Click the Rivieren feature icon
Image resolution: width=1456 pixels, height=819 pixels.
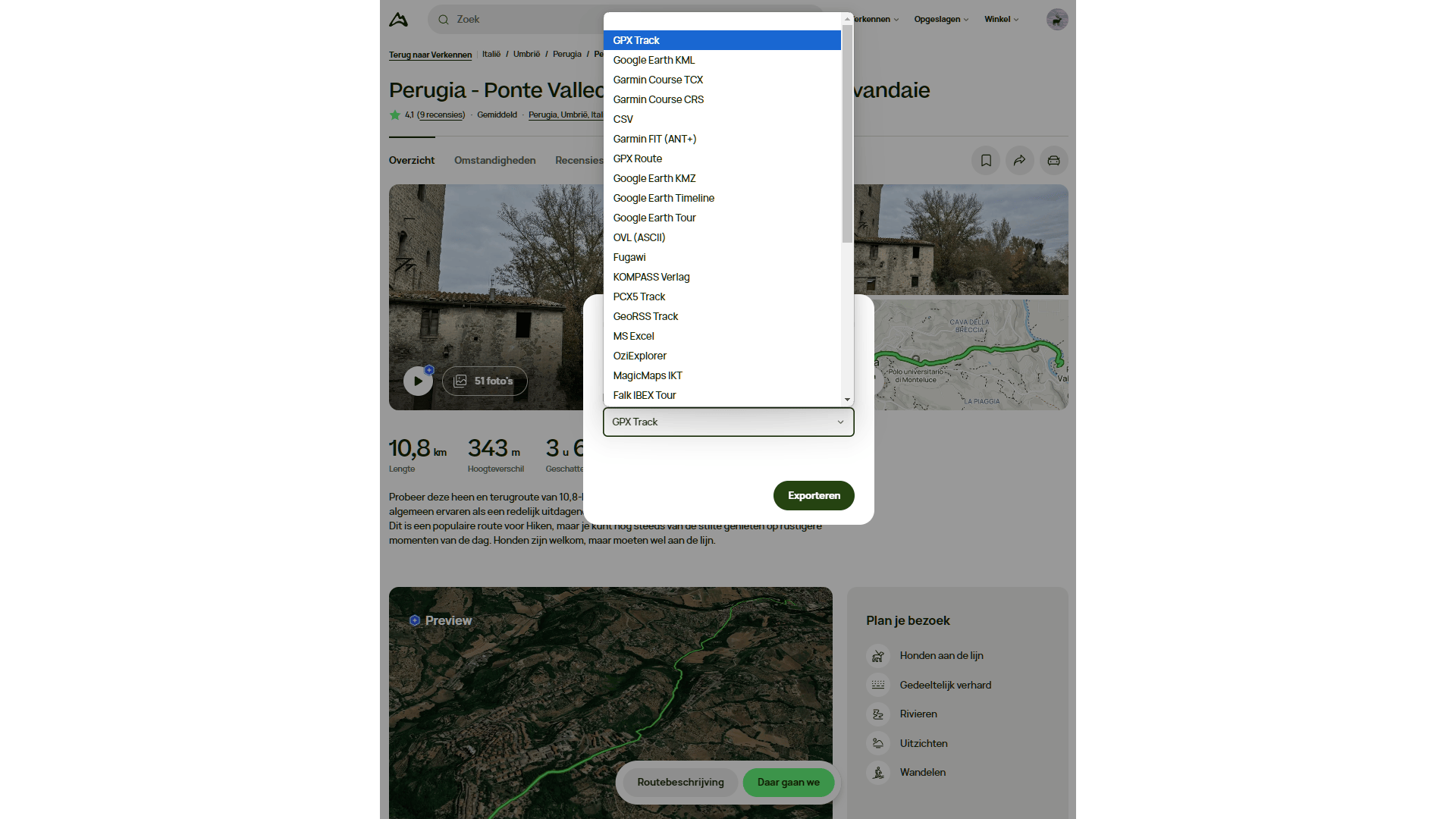pos(877,714)
